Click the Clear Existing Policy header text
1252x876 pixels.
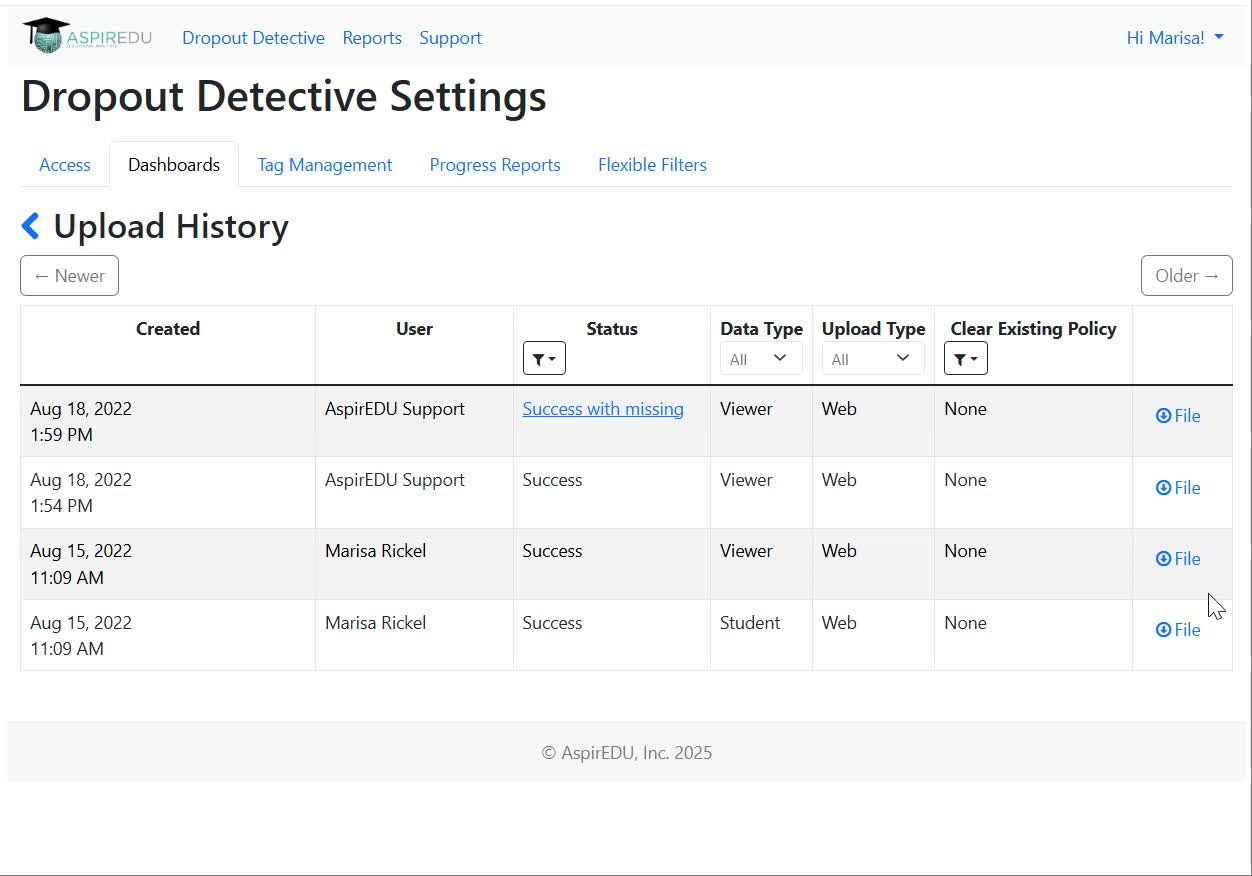1033,329
